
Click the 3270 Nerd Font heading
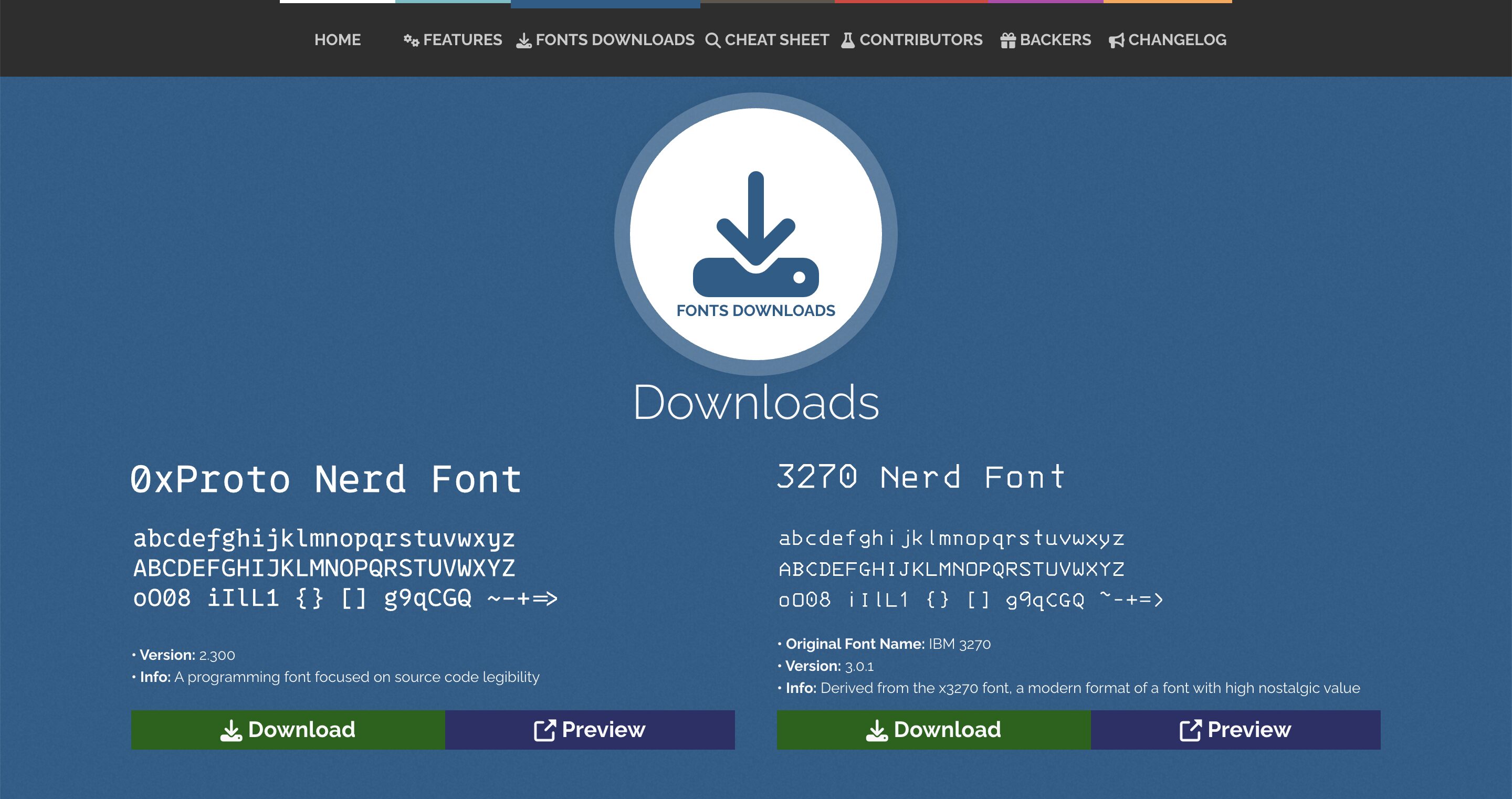921,477
